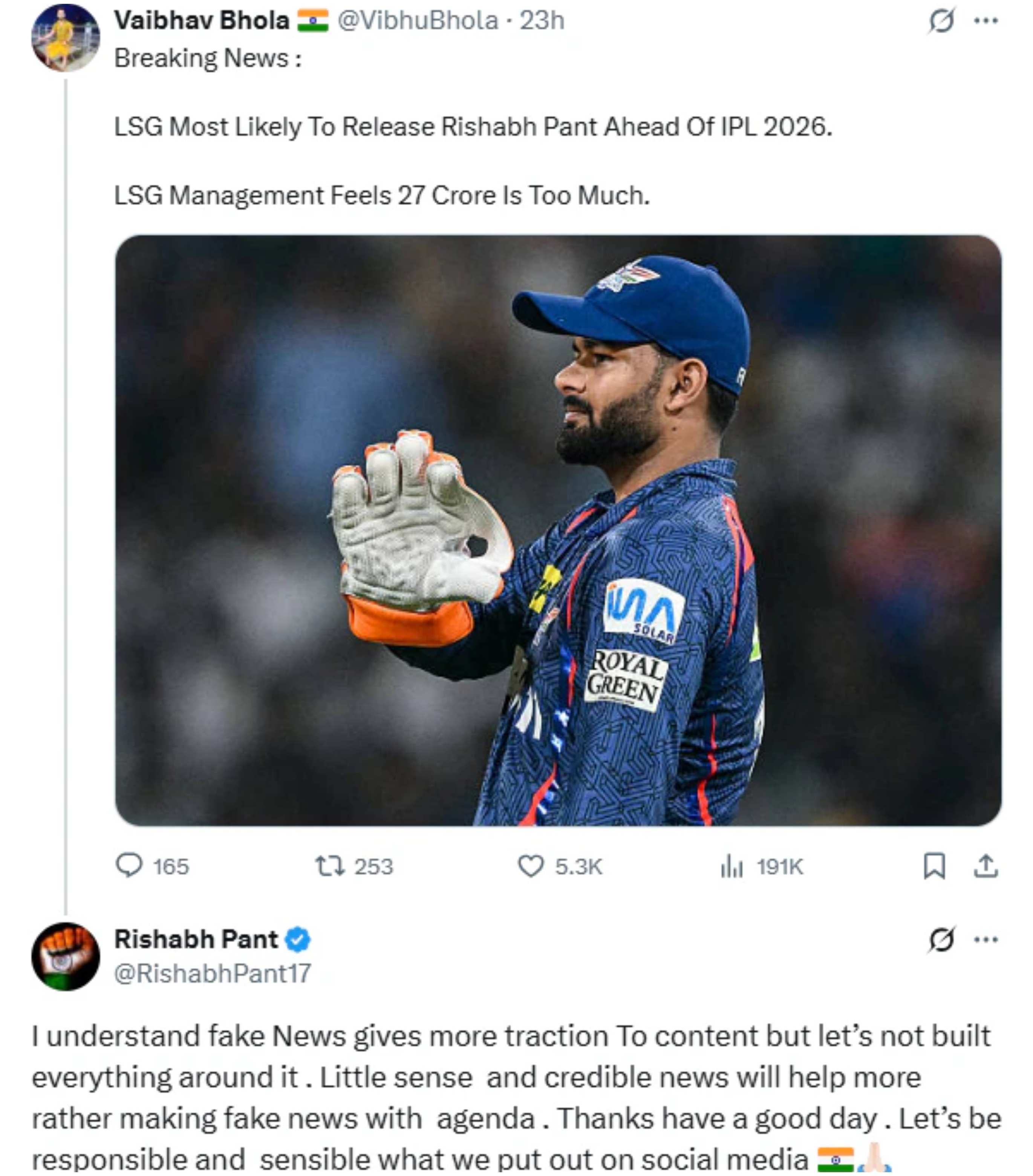Like the Breaking News tweet
The image size is (1033, 1176).
[530, 865]
